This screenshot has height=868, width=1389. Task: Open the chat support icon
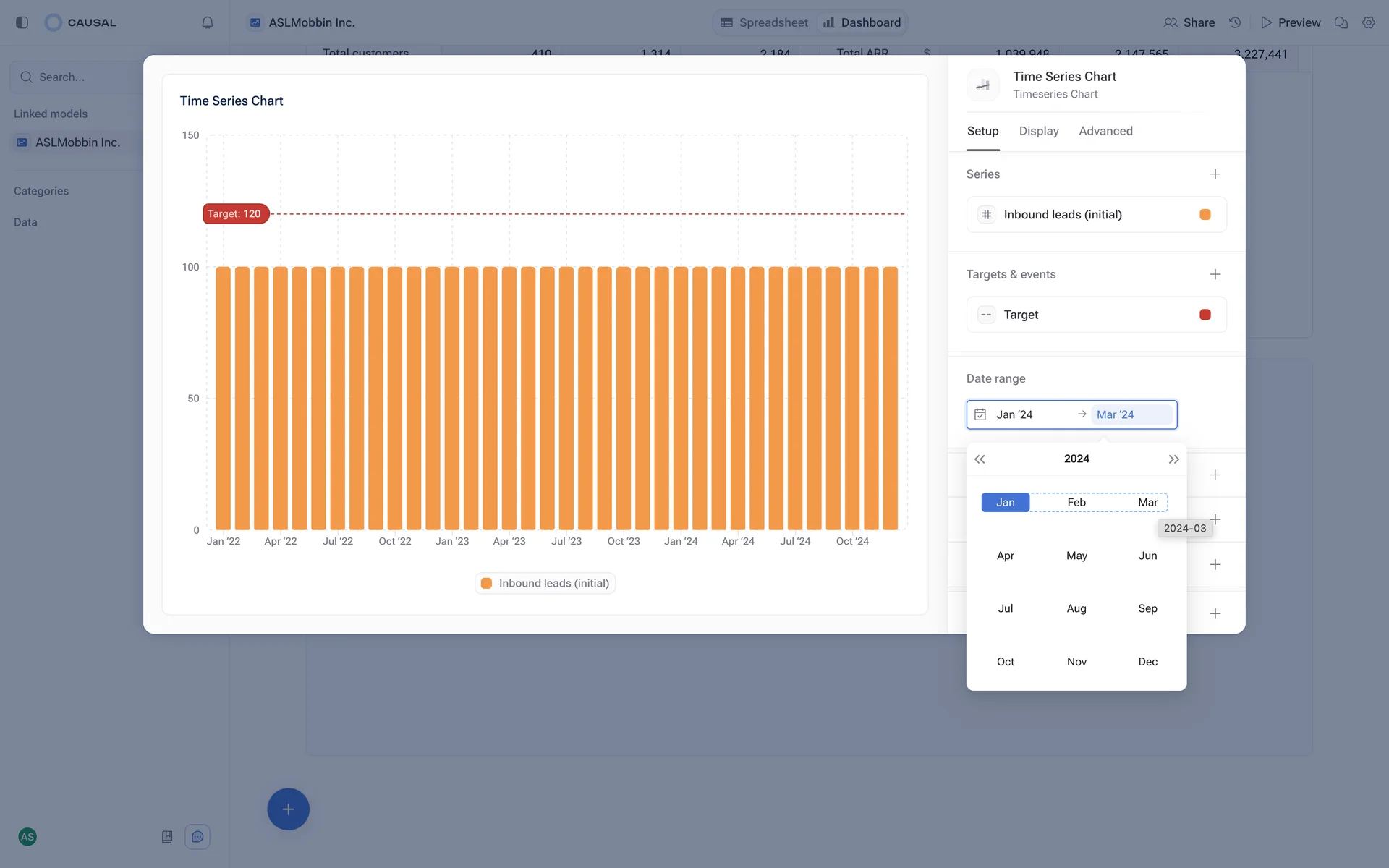coord(197,837)
